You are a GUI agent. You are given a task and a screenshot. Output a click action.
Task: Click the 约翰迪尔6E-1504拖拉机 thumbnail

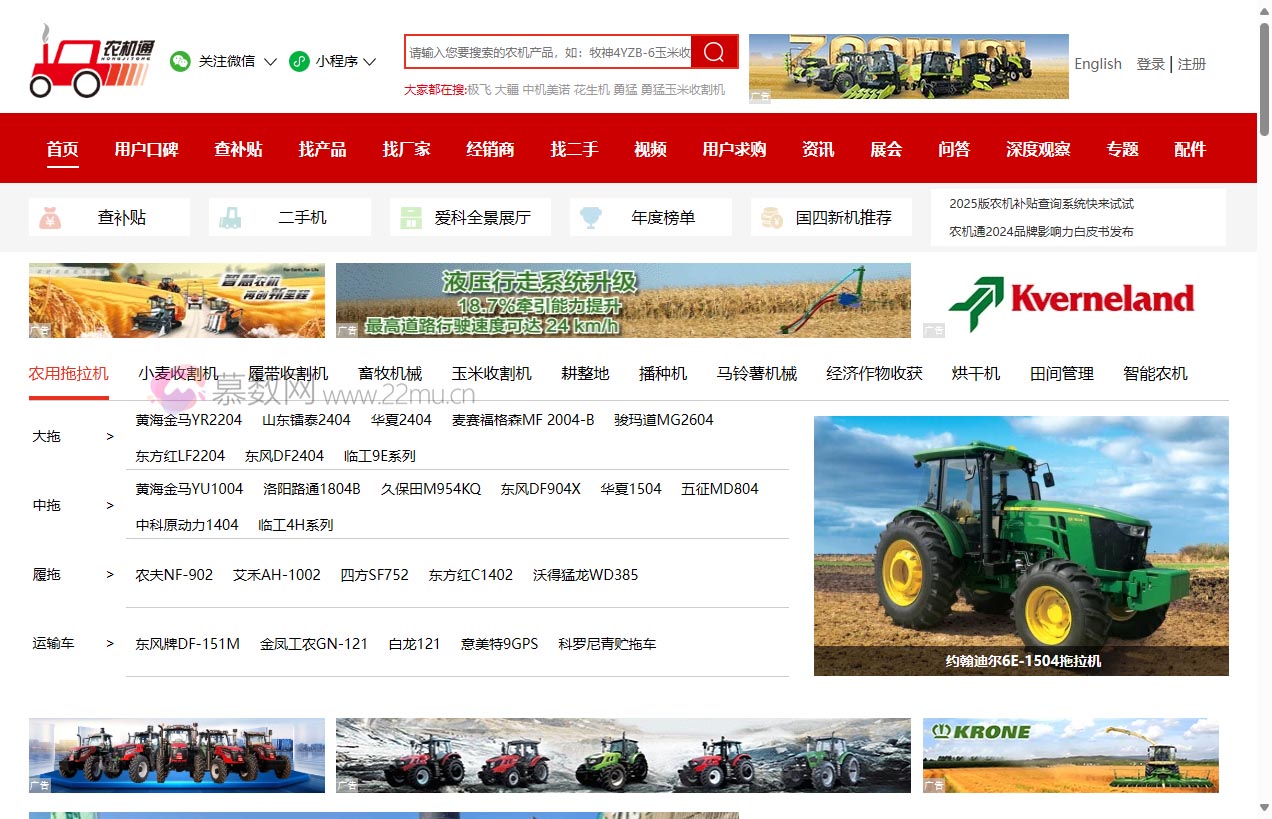(x=1021, y=545)
